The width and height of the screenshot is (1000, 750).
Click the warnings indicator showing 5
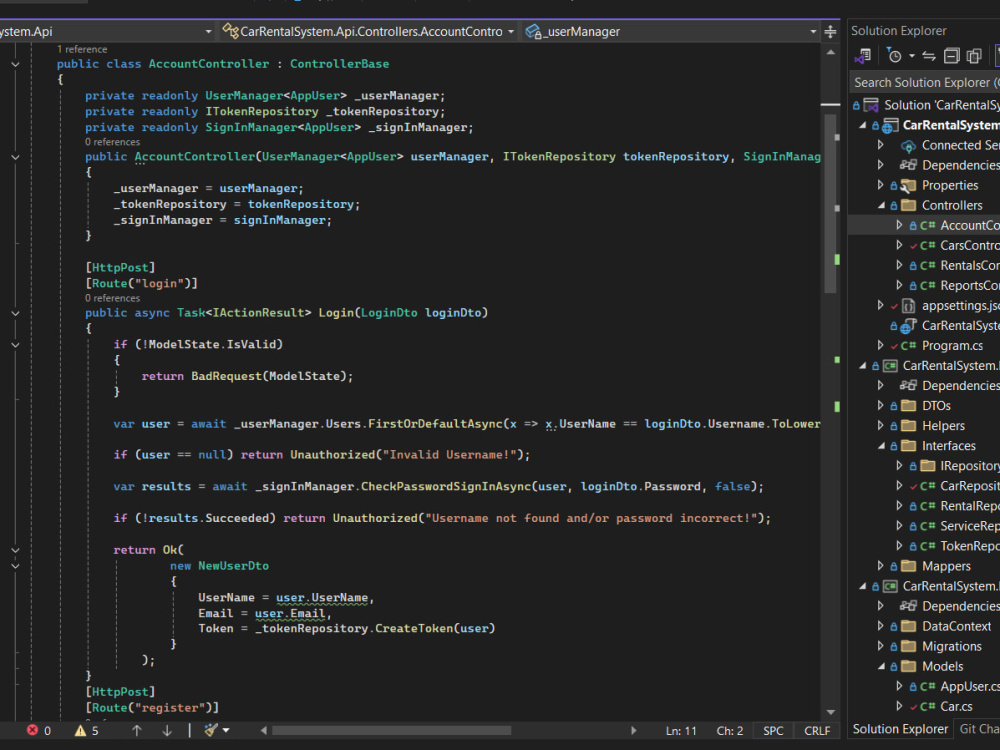[x=87, y=730]
